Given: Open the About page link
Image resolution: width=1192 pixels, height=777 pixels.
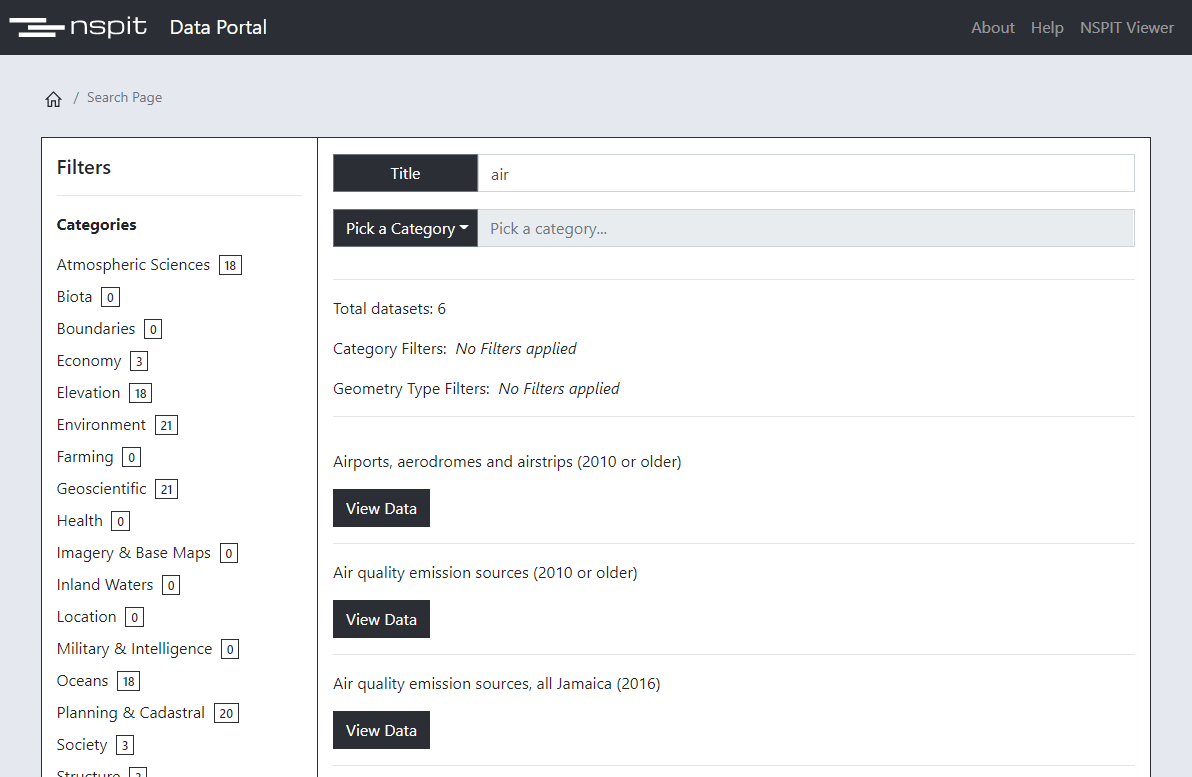Looking at the screenshot, I should [x=992, y=27].
